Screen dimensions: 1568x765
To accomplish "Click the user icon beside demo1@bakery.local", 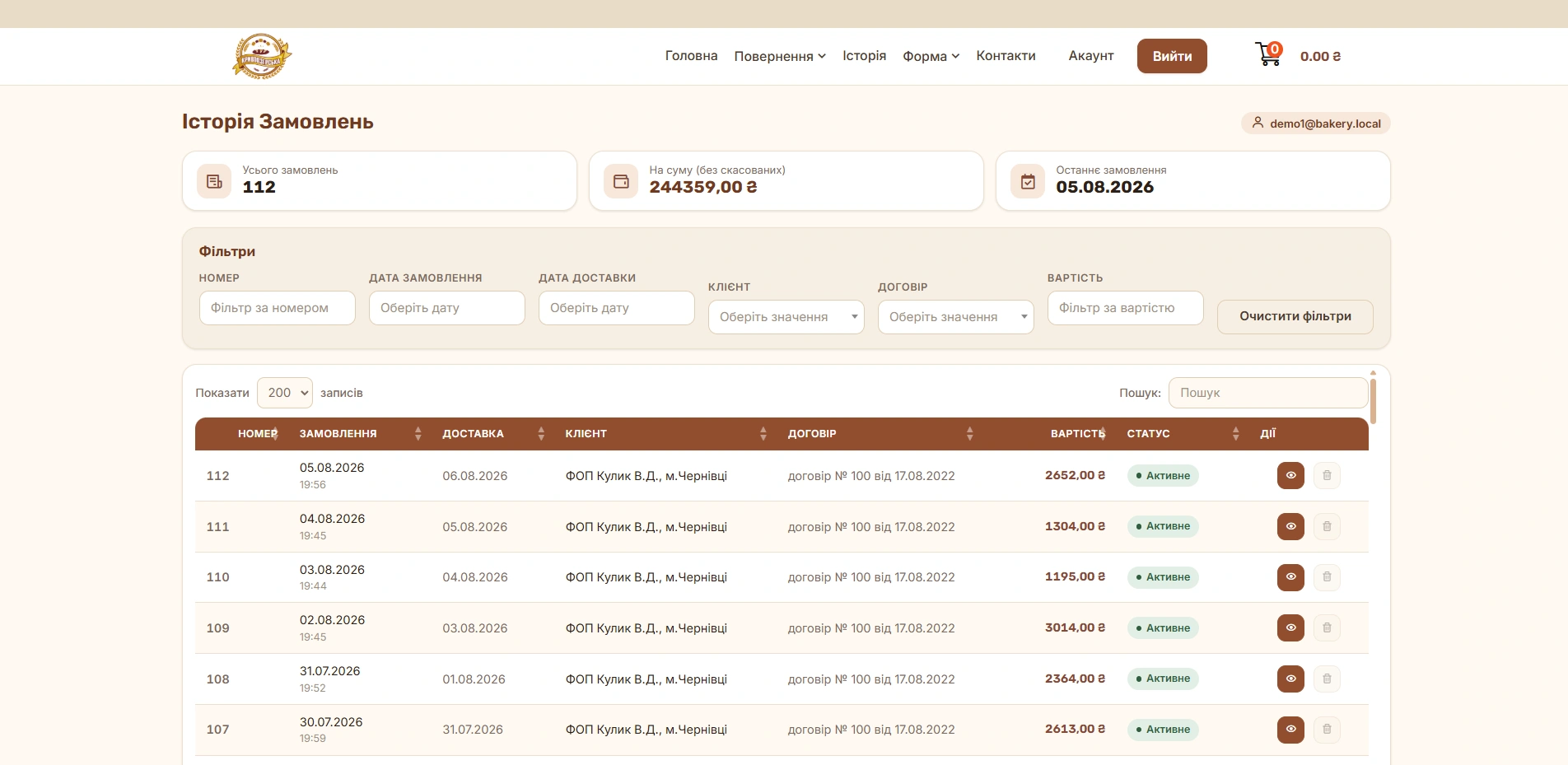I will pos(1258,123).
